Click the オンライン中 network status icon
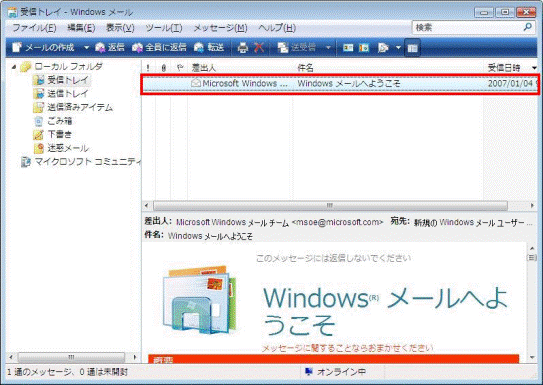 309,372
